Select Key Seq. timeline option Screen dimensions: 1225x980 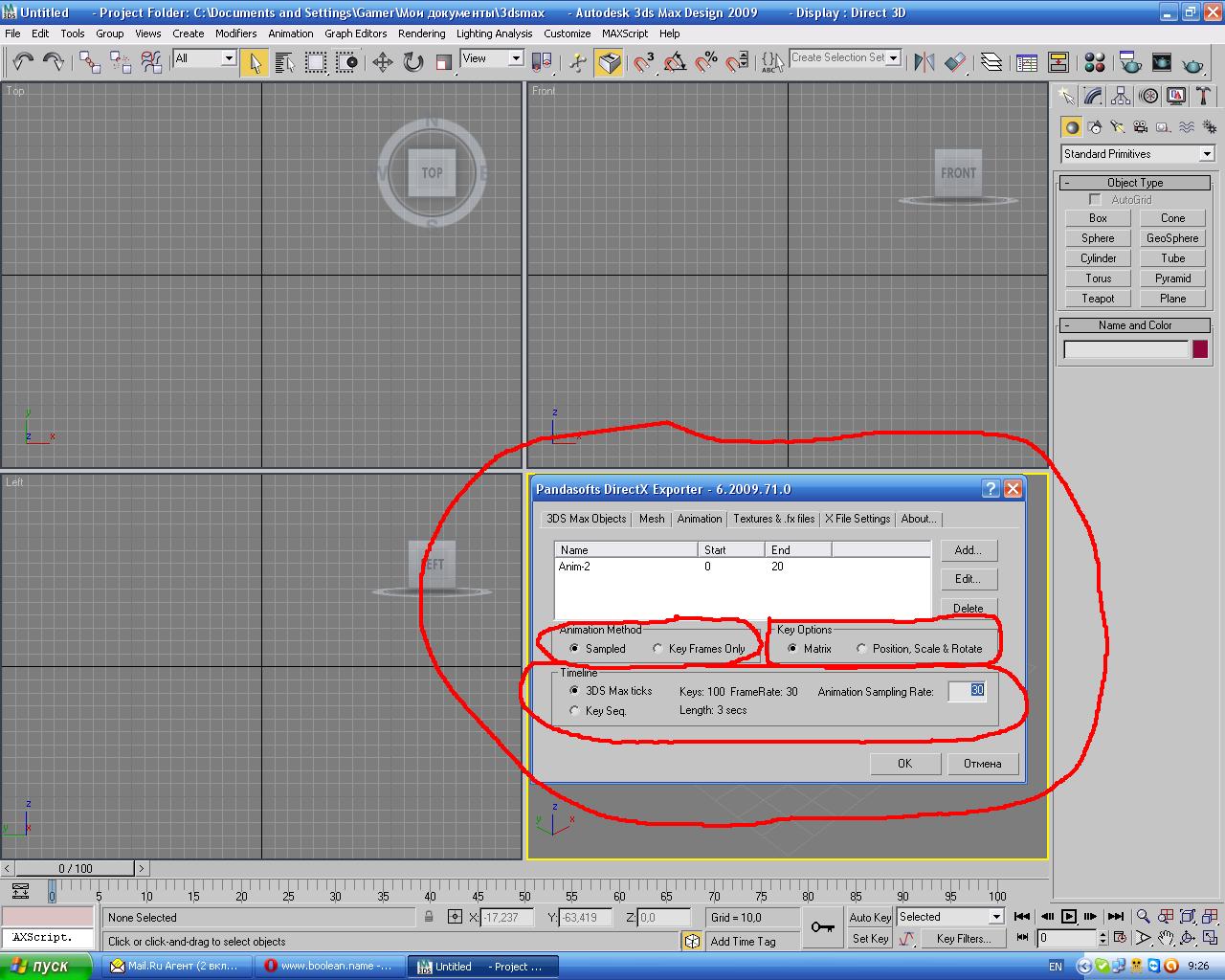[574, 711]
